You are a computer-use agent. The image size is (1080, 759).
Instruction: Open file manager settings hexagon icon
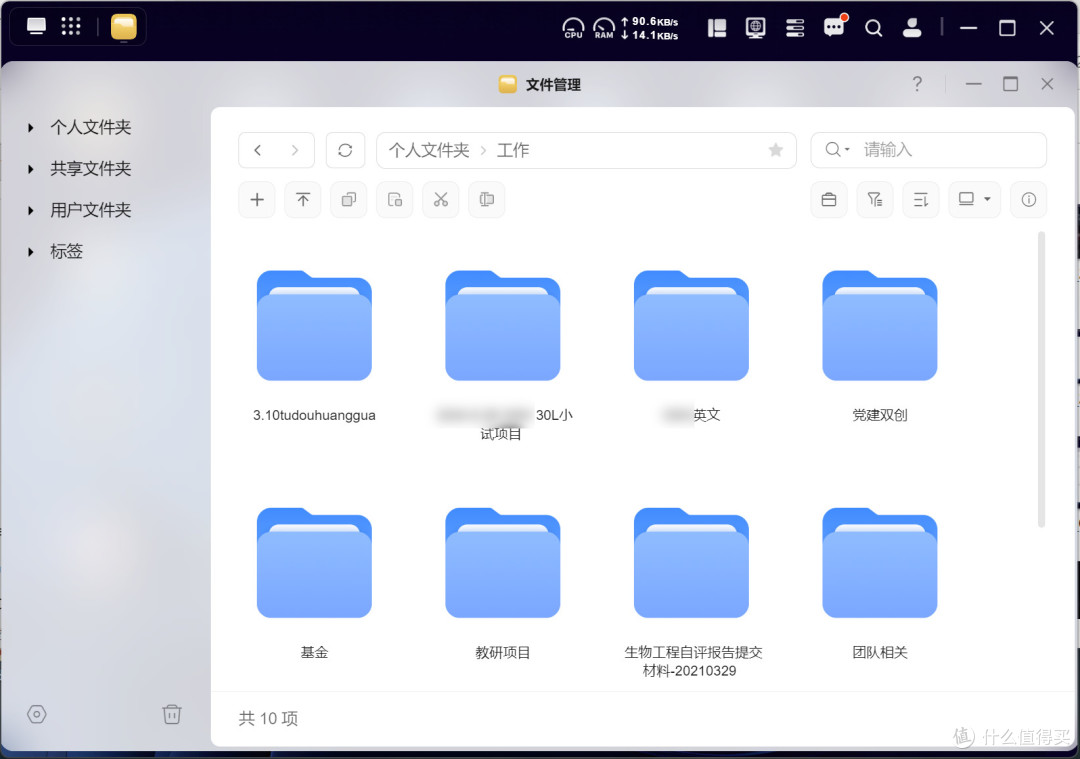tap(37, 714)
